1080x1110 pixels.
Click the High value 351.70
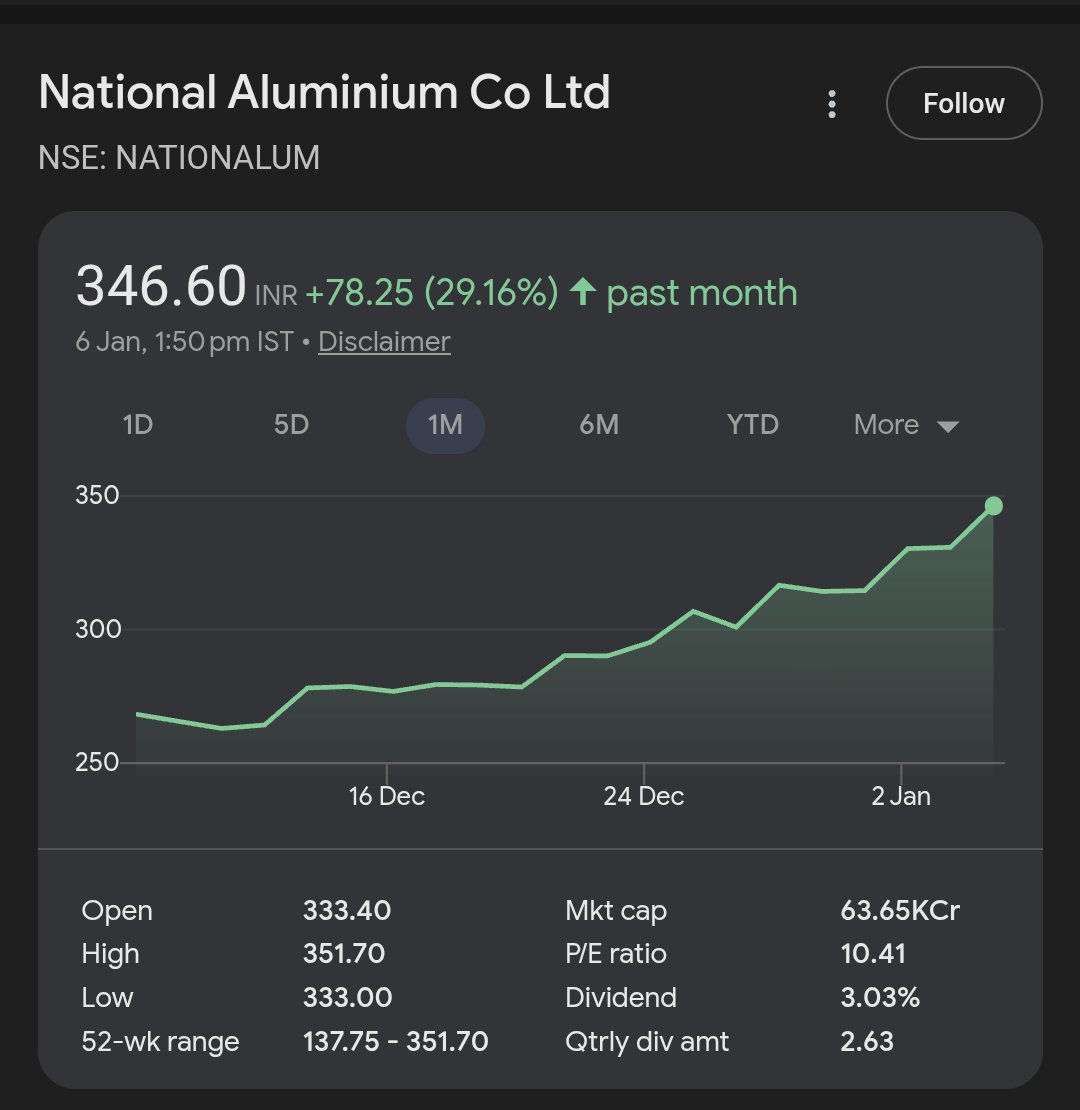pos(344,954)
